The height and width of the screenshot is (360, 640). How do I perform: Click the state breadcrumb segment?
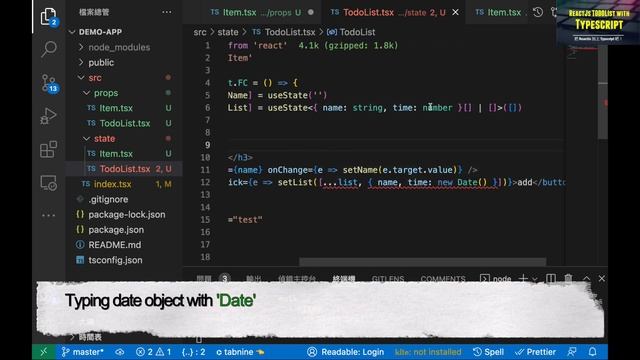[228, 32]
